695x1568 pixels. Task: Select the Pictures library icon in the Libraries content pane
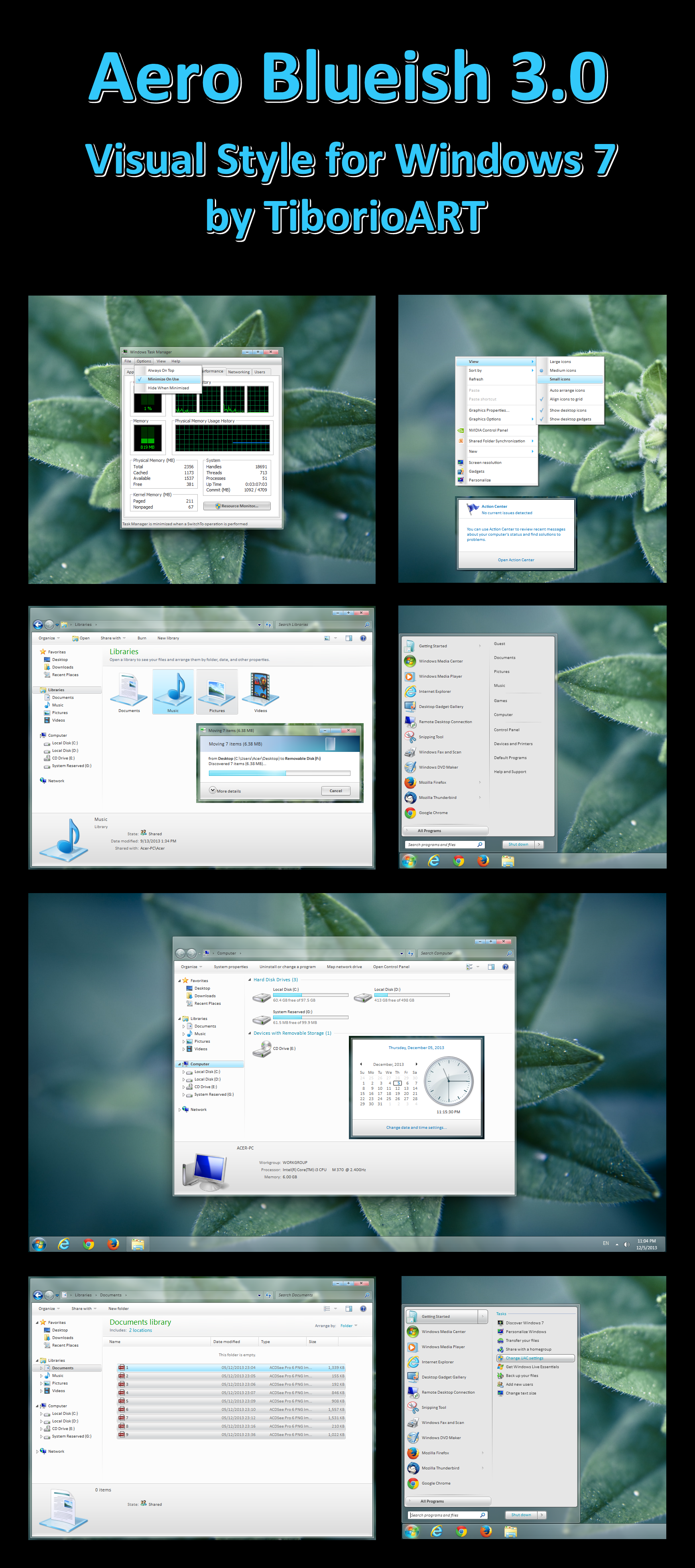click(217, 692)
